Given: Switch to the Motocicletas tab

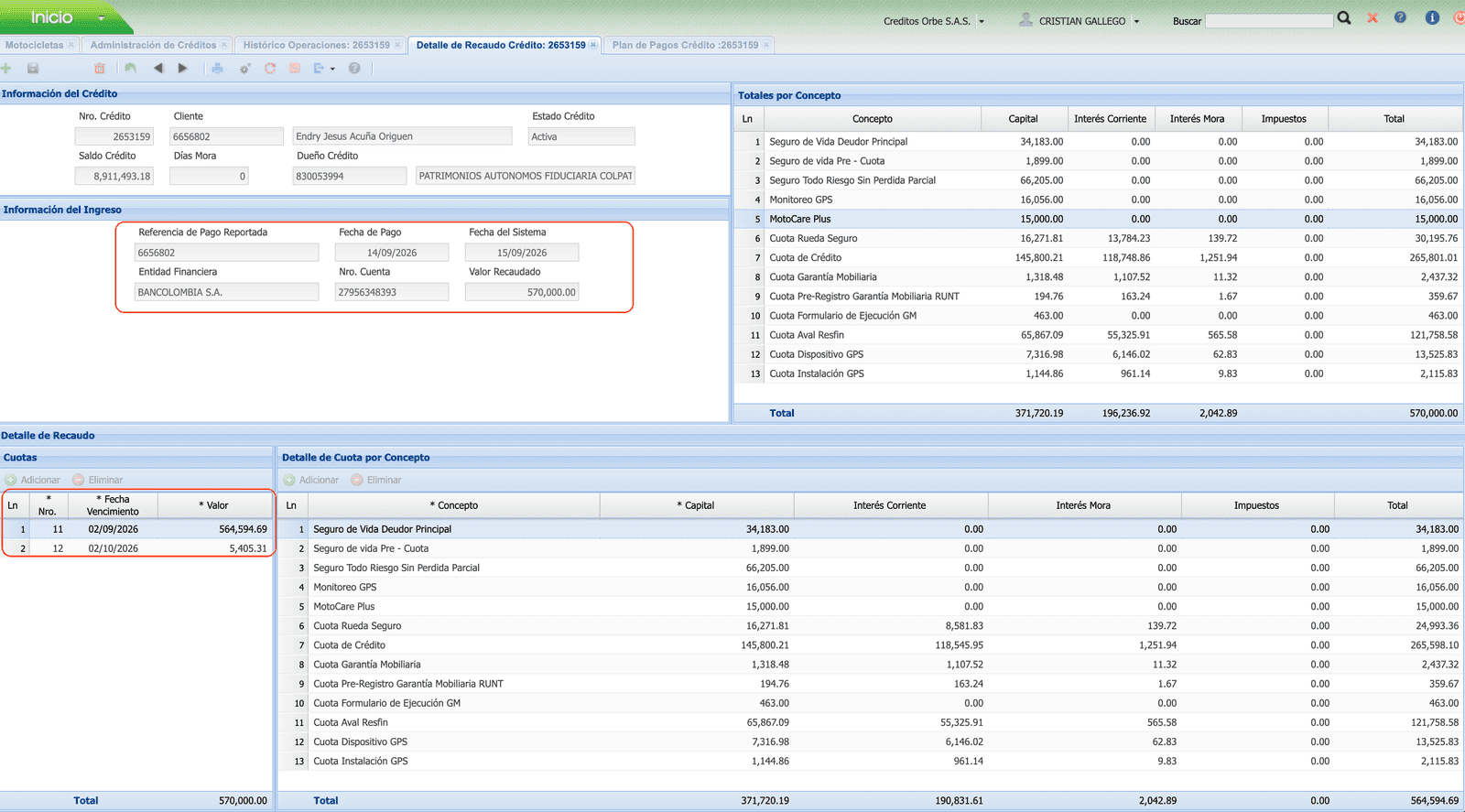Looking at the screenshot, I should click(34, 45).
